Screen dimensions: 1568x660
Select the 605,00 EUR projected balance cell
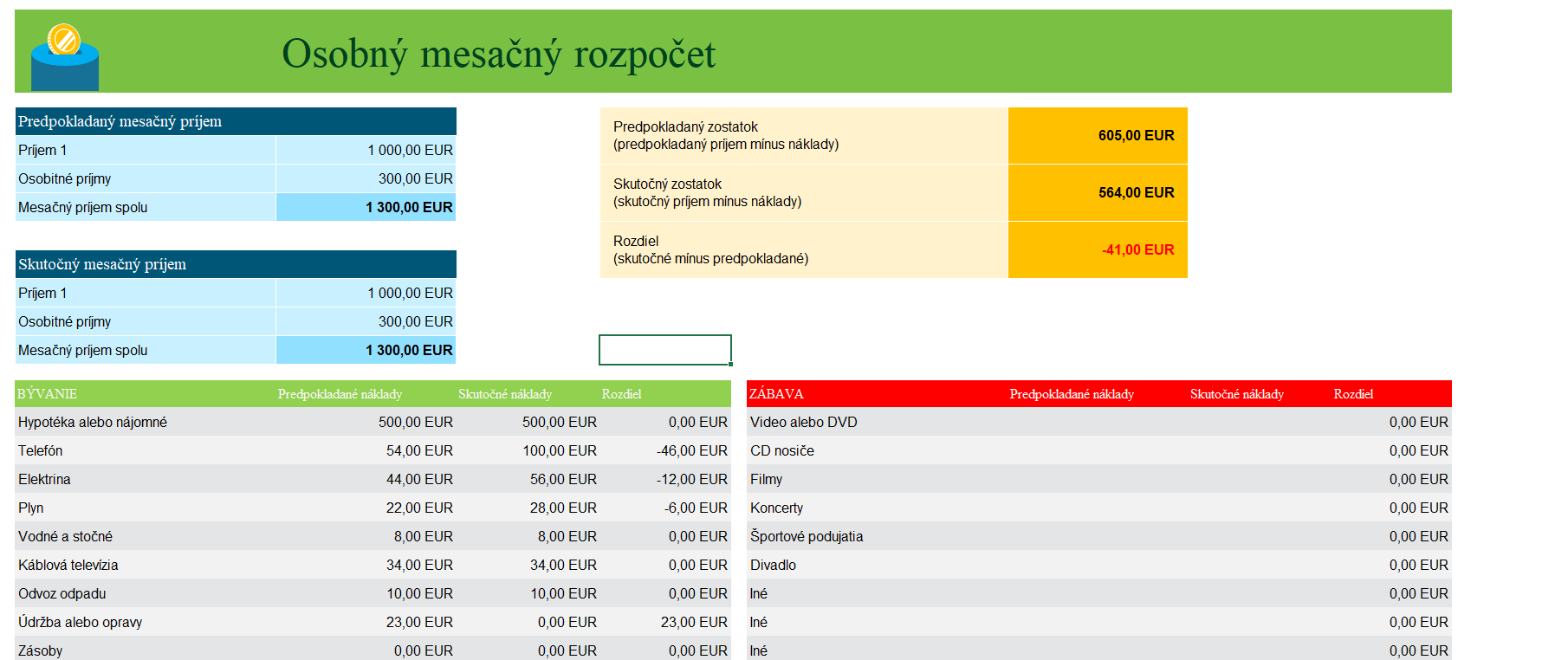click(x=1098, y=136)
